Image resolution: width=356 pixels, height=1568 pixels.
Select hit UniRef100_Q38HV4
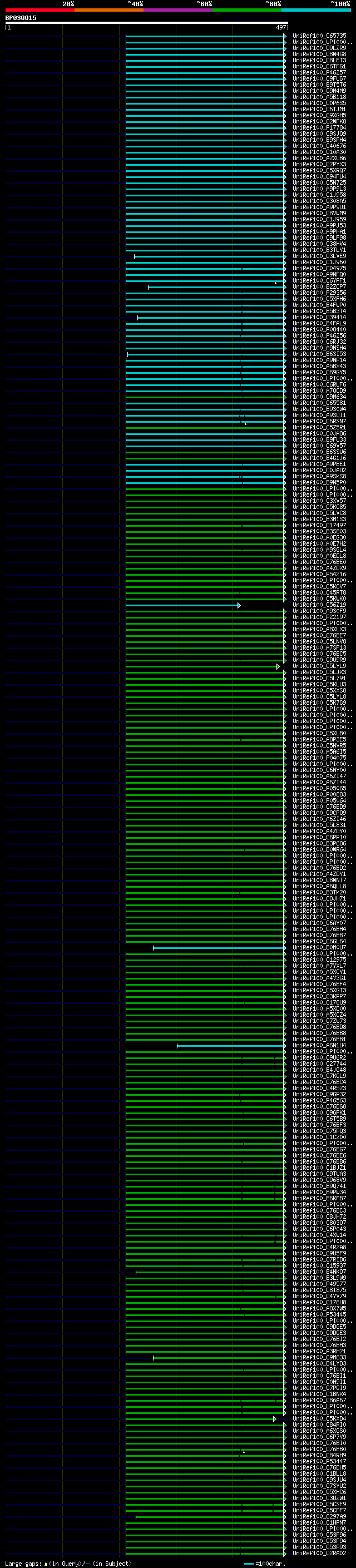(319, 244)
